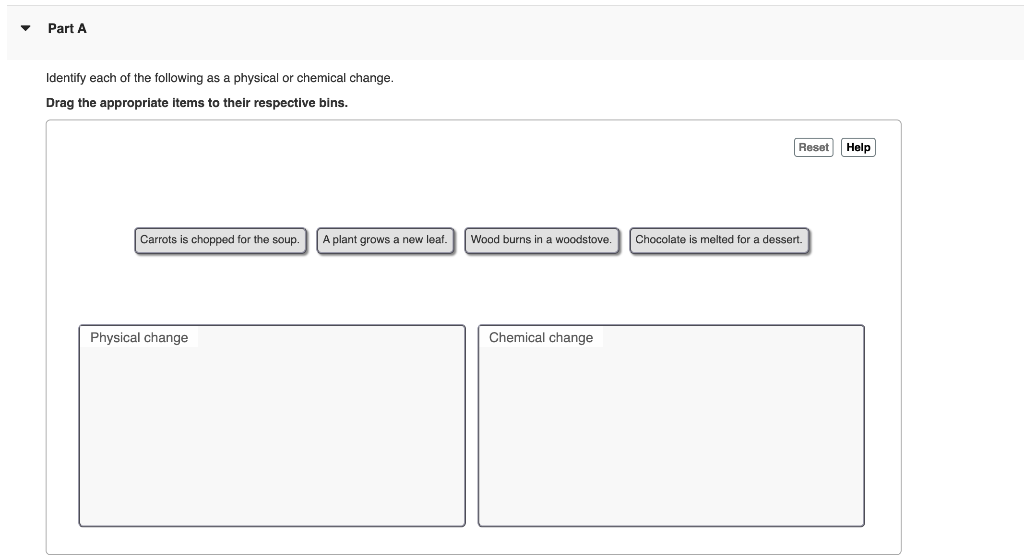Click 'Identify each of the following' instruction text
Image resolution: width=1024 pixels, height=560 pixels.
click(219, 78)
